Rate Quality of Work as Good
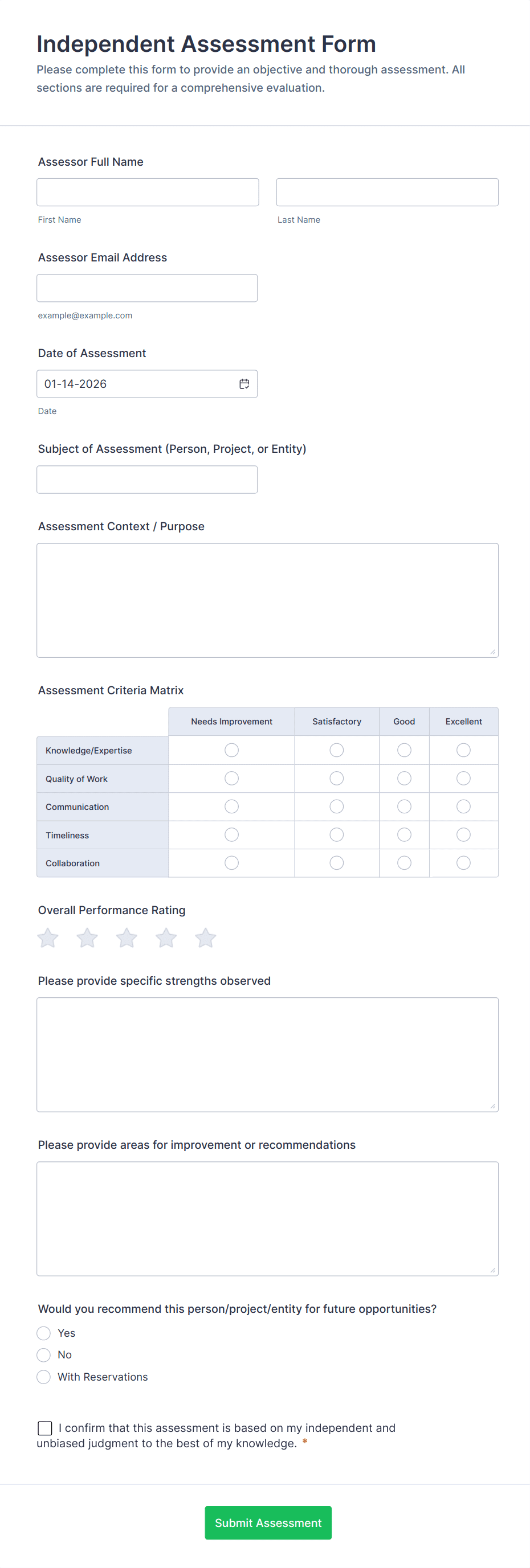 click(404, 778)
